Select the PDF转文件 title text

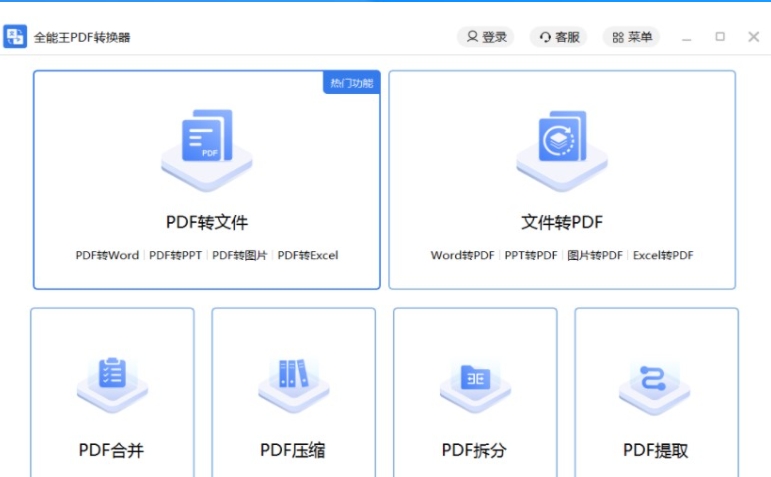tap(207, 222)
